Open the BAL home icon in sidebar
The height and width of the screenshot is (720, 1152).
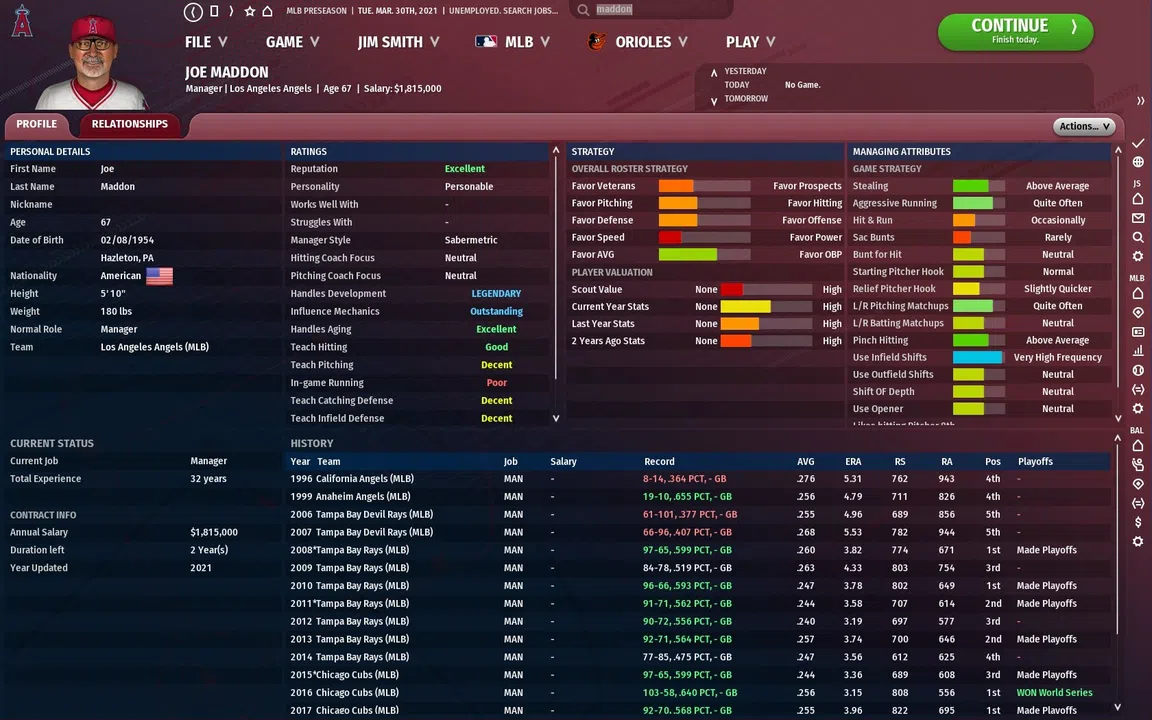1137,445
